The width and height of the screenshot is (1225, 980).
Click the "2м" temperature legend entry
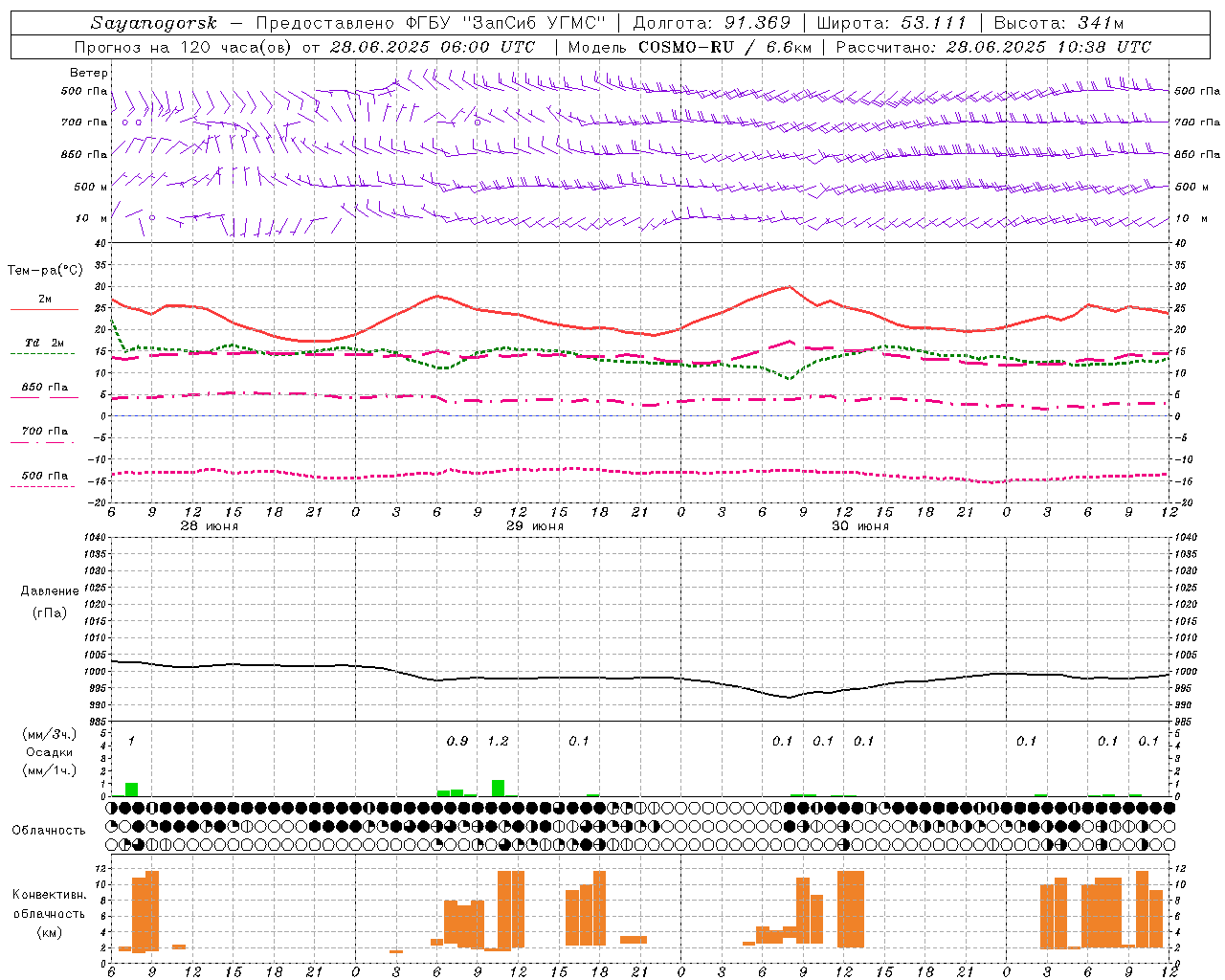pyautogui.click(x=45, y=300)
